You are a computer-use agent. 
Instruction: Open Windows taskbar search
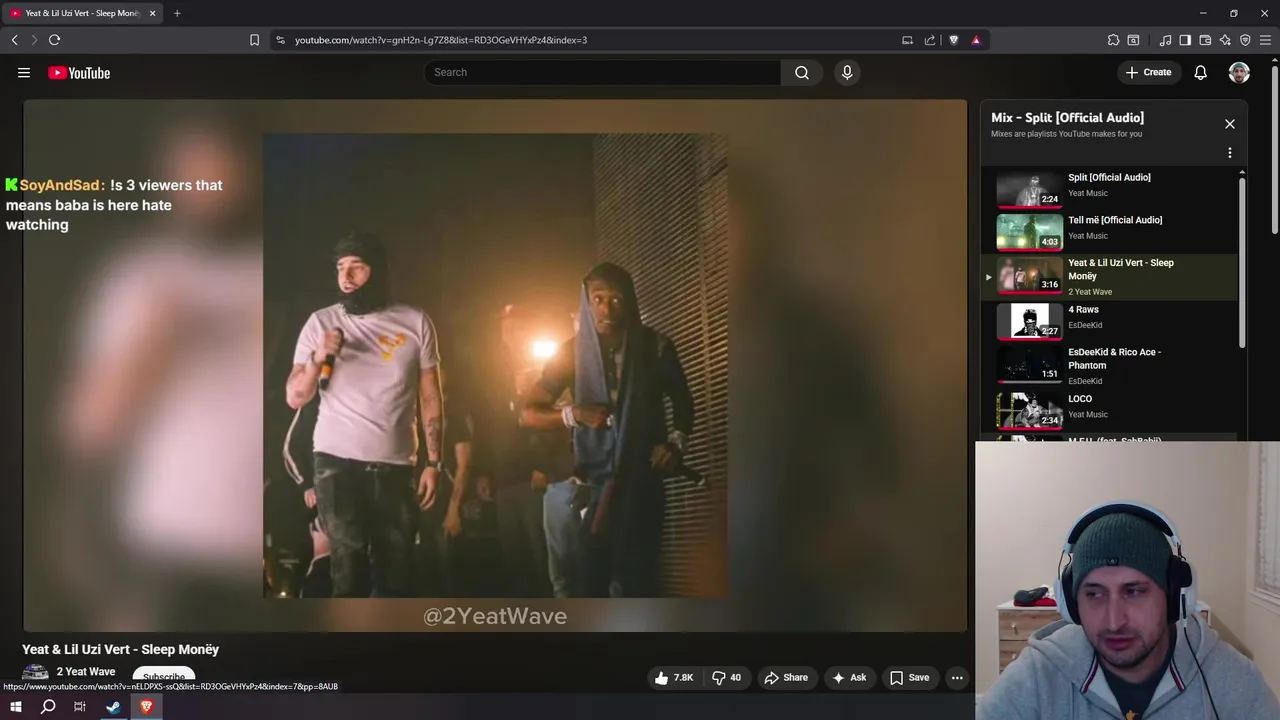(48, 707)
